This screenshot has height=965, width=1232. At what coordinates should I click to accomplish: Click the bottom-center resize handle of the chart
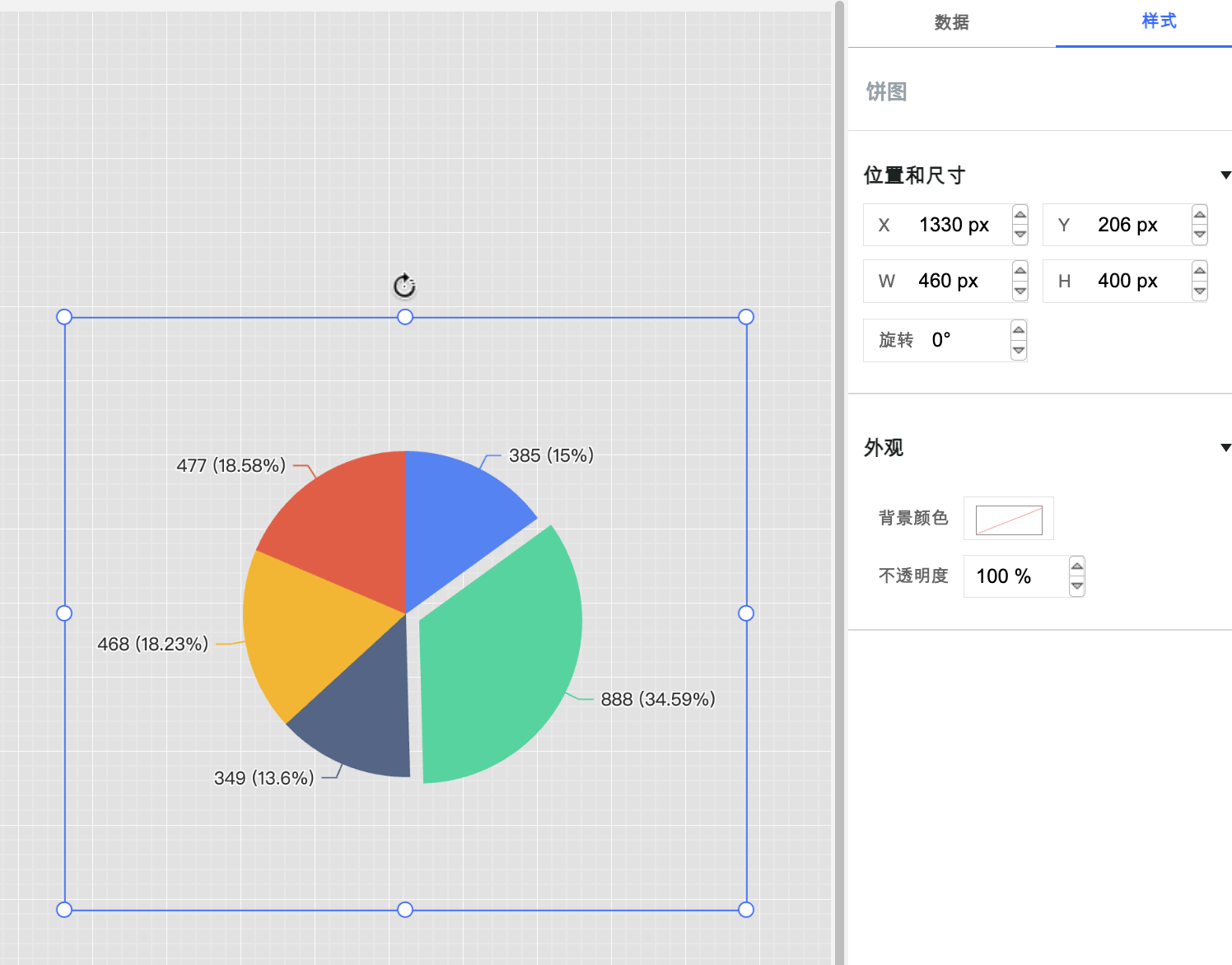coord(405,910)
